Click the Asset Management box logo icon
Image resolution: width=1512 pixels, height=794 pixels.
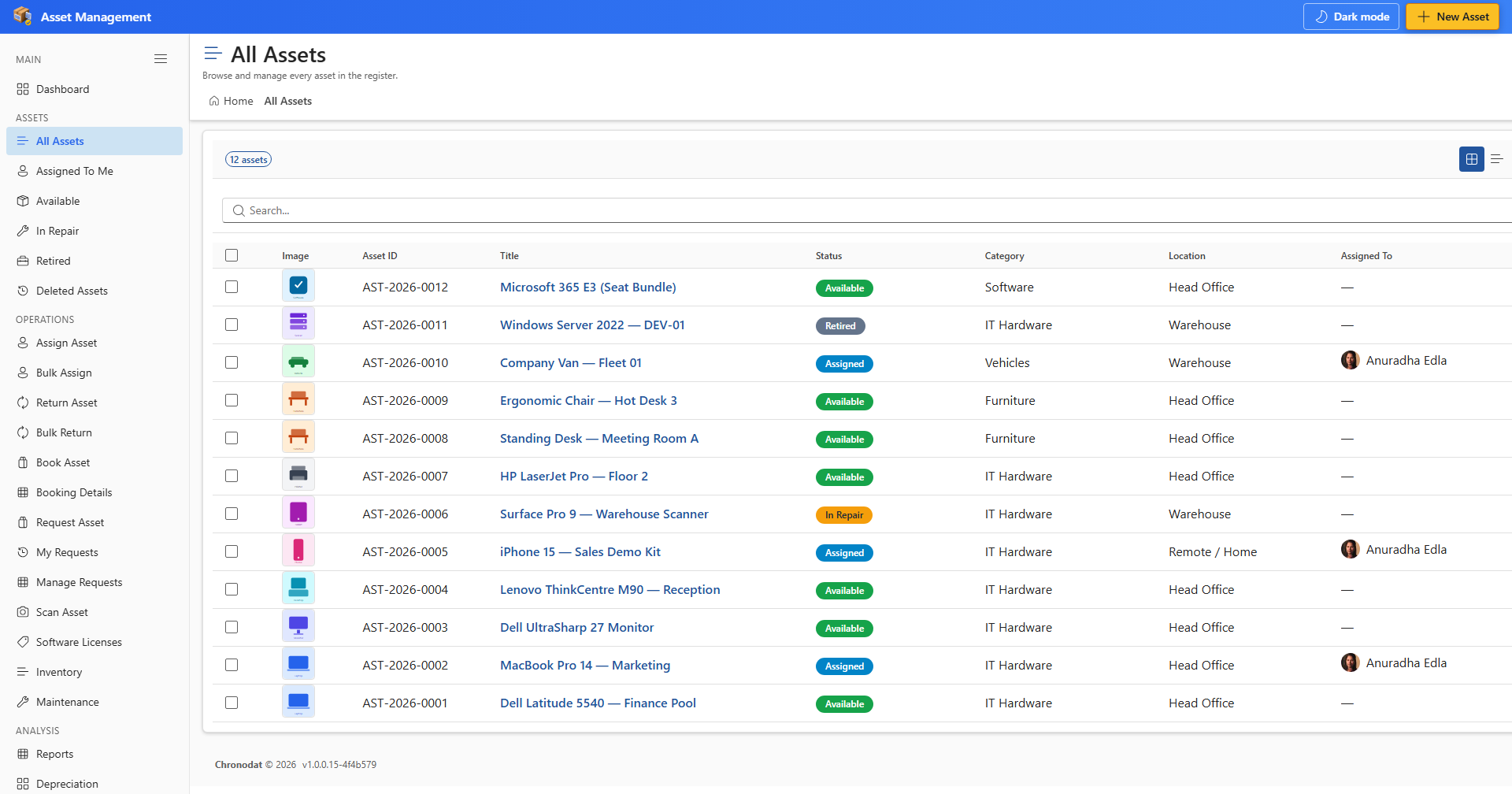[23, 16]
